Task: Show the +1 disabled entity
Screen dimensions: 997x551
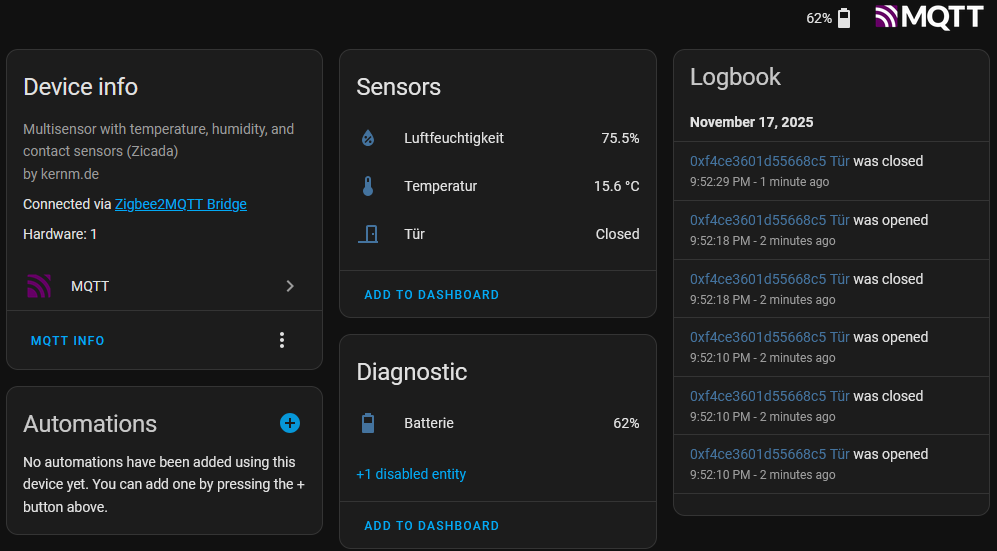Action: (411, 474)
